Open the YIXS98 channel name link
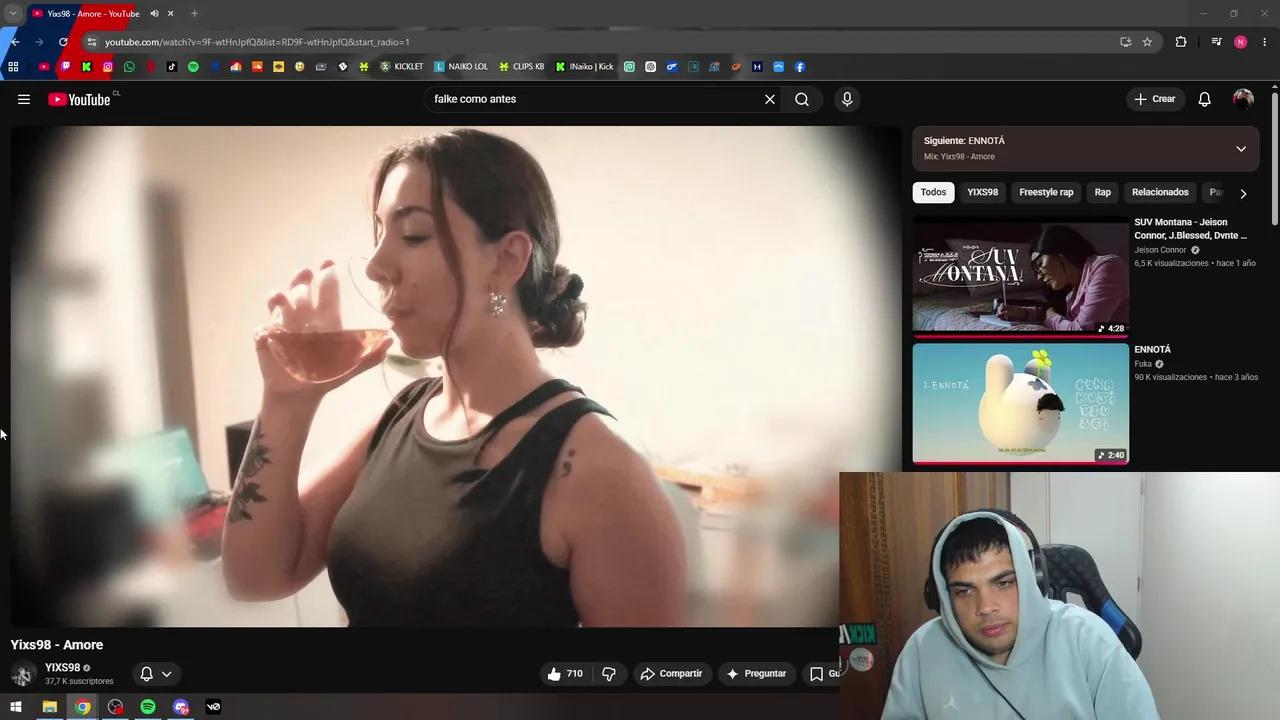The width and height of the screenshot is (1280, 720). (x=62, y=668)
